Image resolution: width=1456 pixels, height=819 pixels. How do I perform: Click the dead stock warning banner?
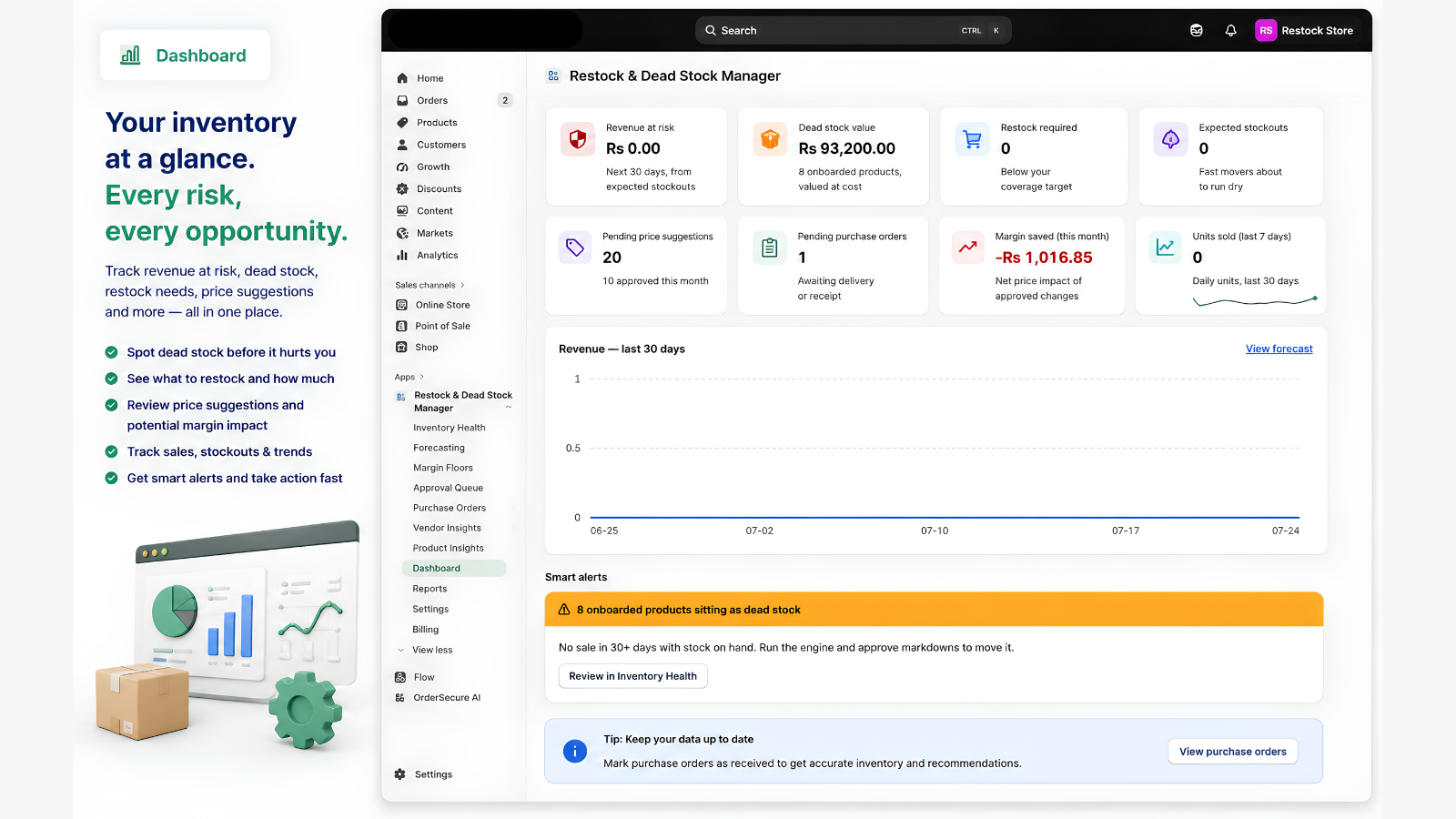(x=934, y=610)
